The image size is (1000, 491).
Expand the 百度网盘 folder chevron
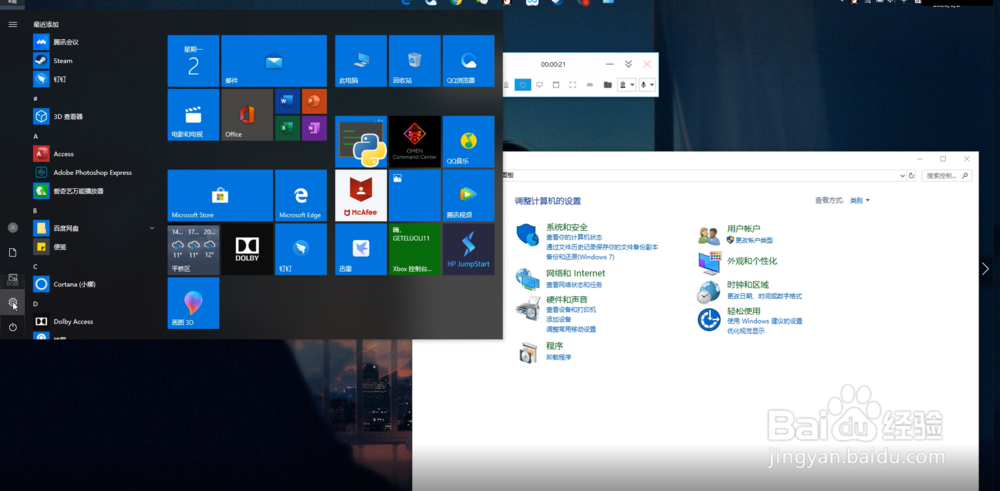(152, 228)
